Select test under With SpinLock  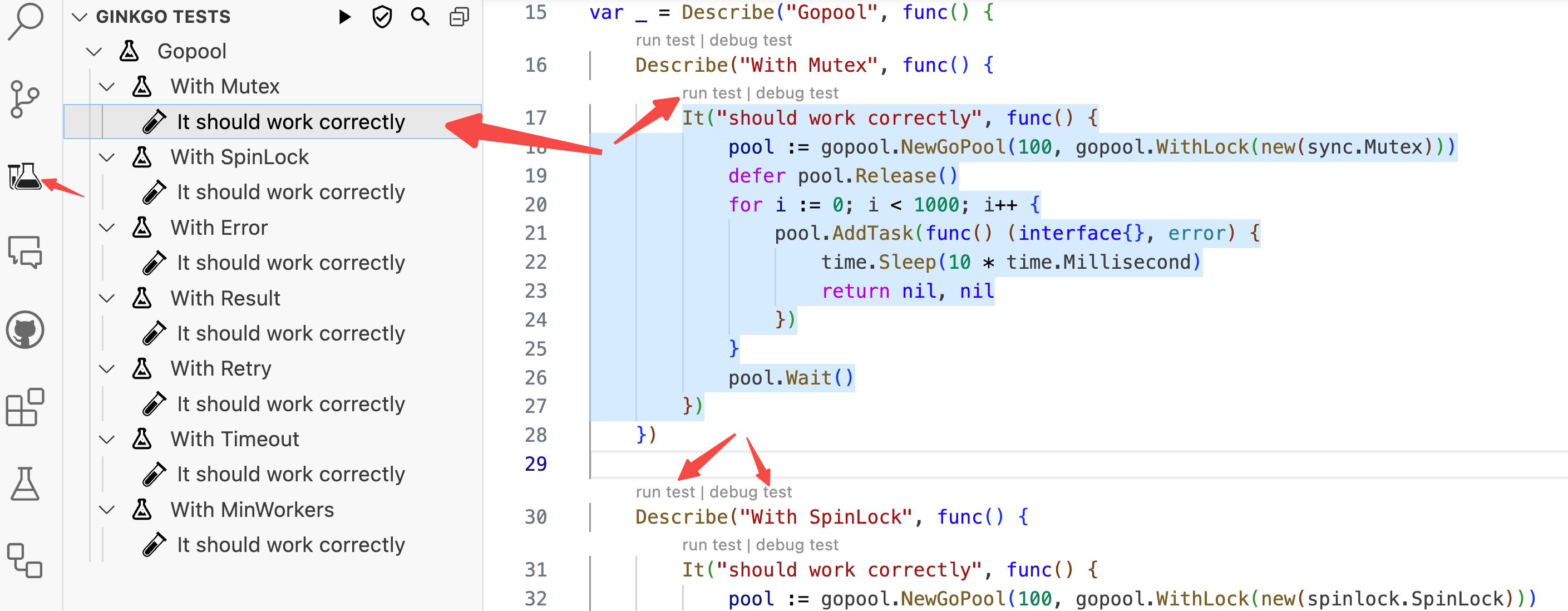click(290, 193)
